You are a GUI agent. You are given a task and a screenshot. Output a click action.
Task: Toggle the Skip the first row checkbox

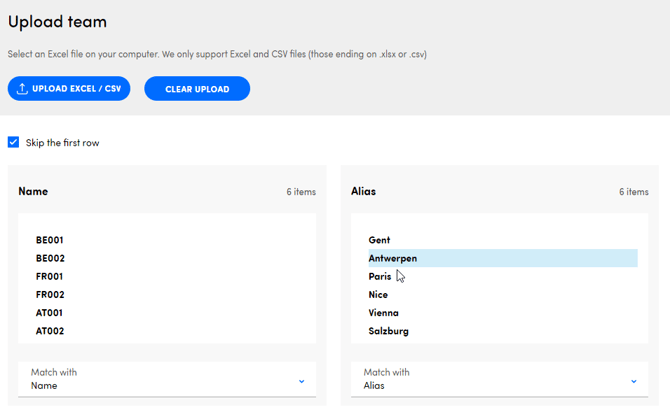click(x=14, y=142)
